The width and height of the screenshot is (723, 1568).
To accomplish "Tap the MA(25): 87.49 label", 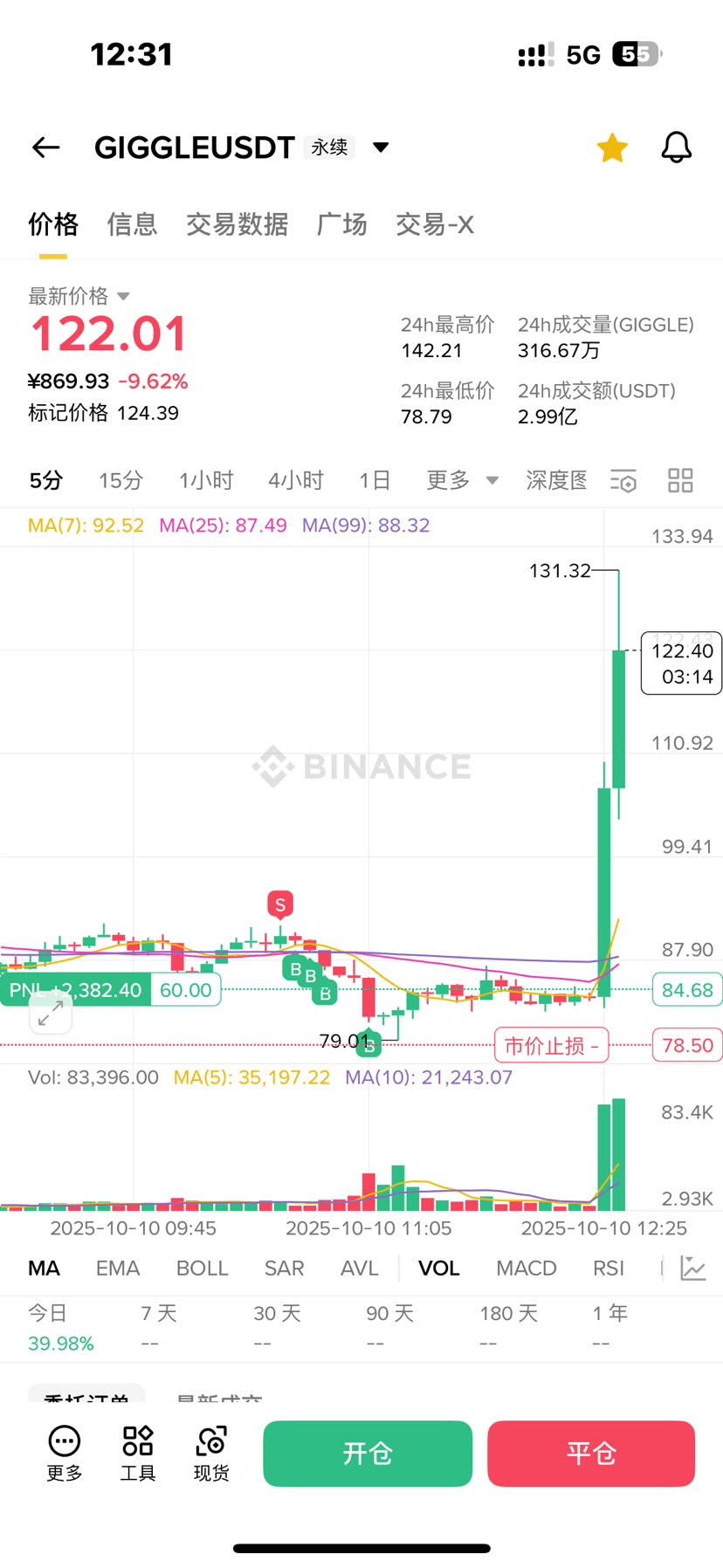I will (x=223, y=526).
